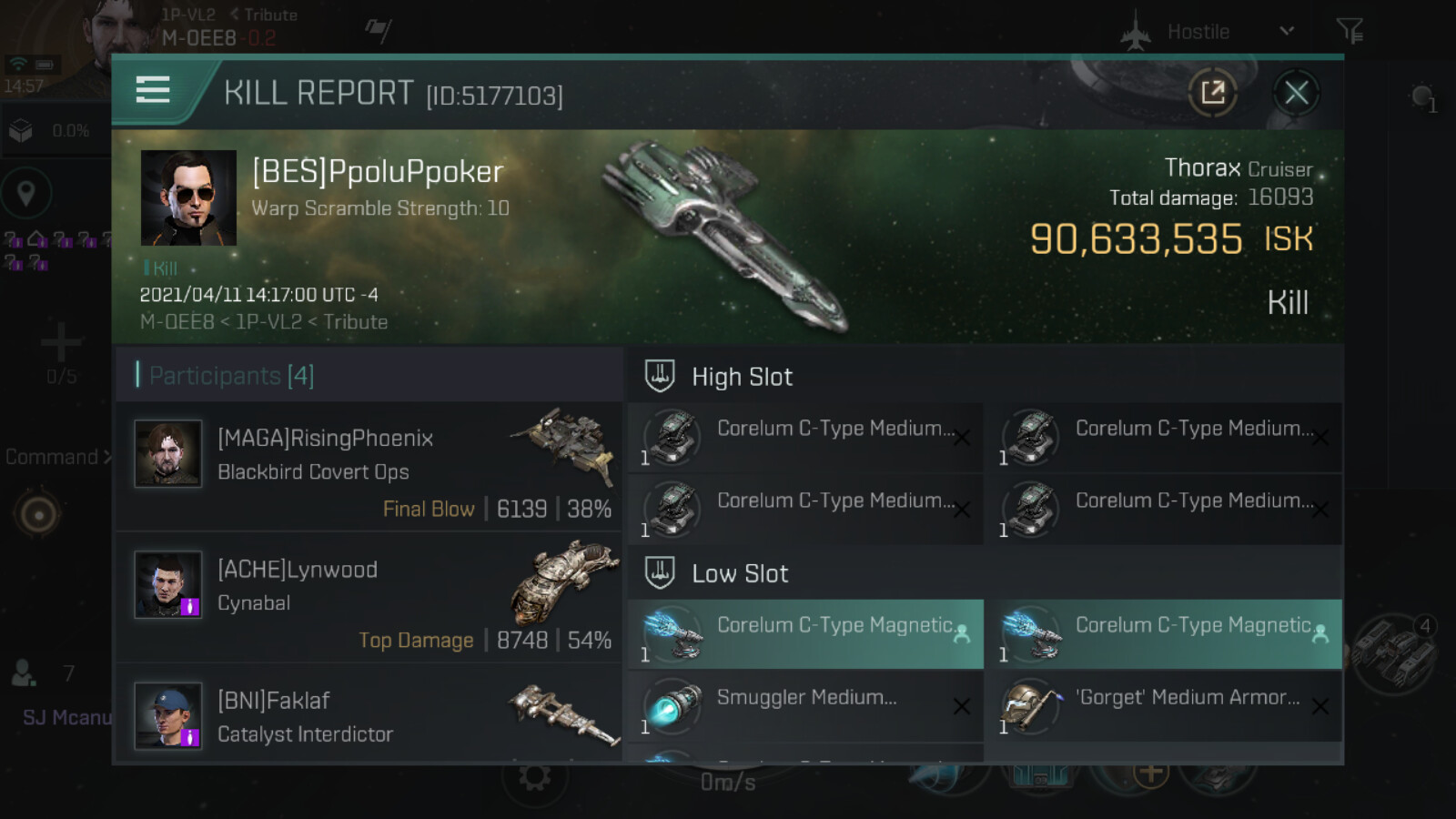Click the share kill report icon
The height and width of the screenshot is (819, 1456).
click(1212, 92)
